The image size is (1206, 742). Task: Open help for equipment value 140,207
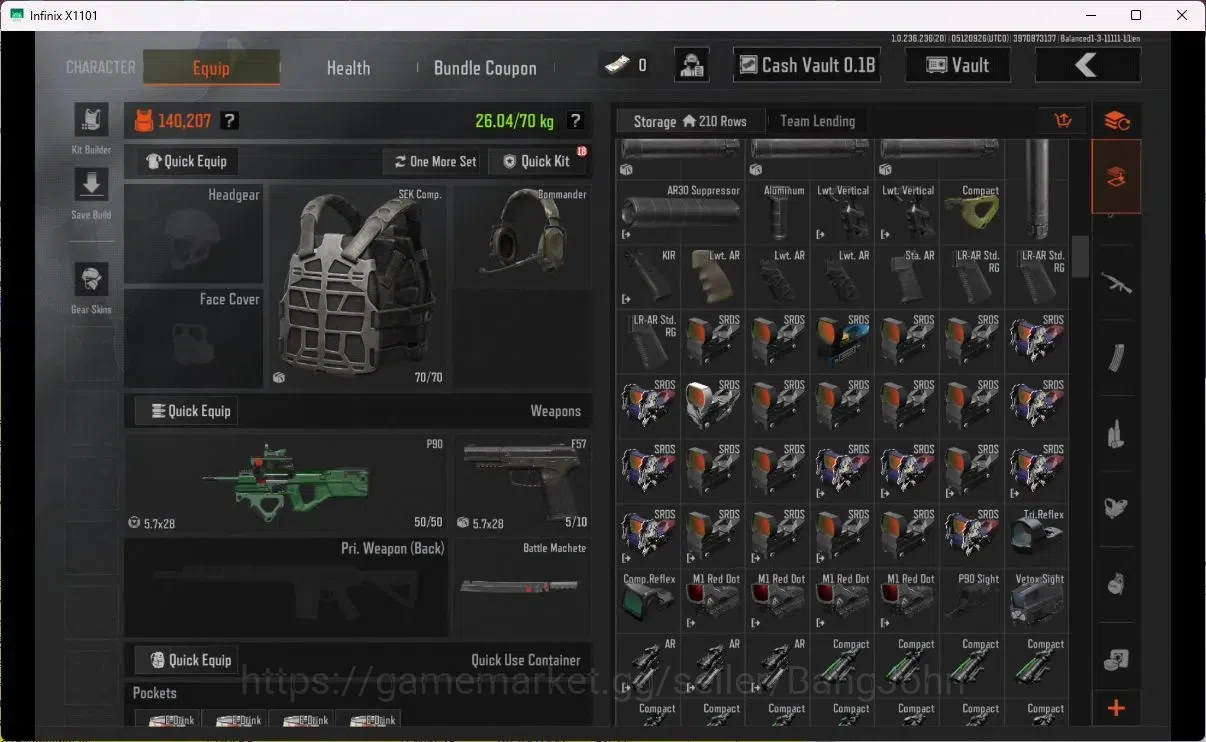click(230, 121)
